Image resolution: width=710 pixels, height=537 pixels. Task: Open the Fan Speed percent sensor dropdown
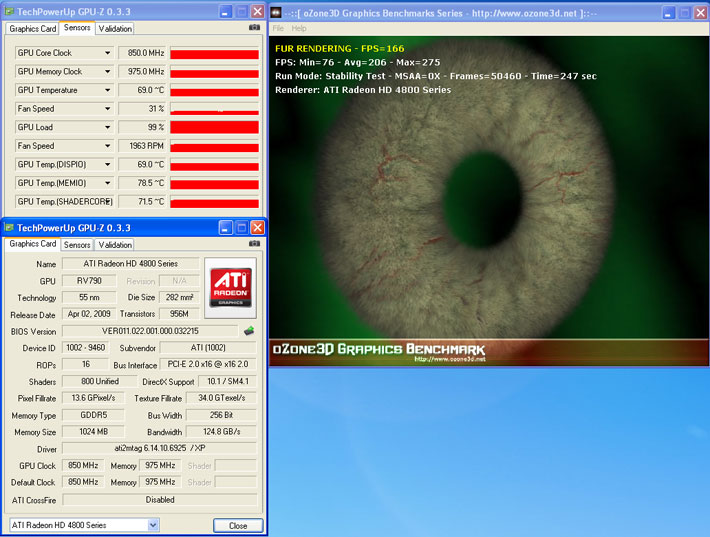107,109
